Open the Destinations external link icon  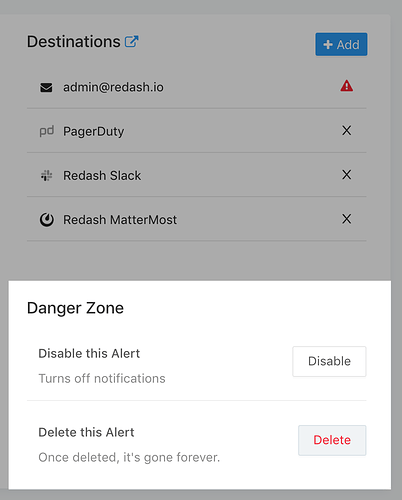click(131, 42)
